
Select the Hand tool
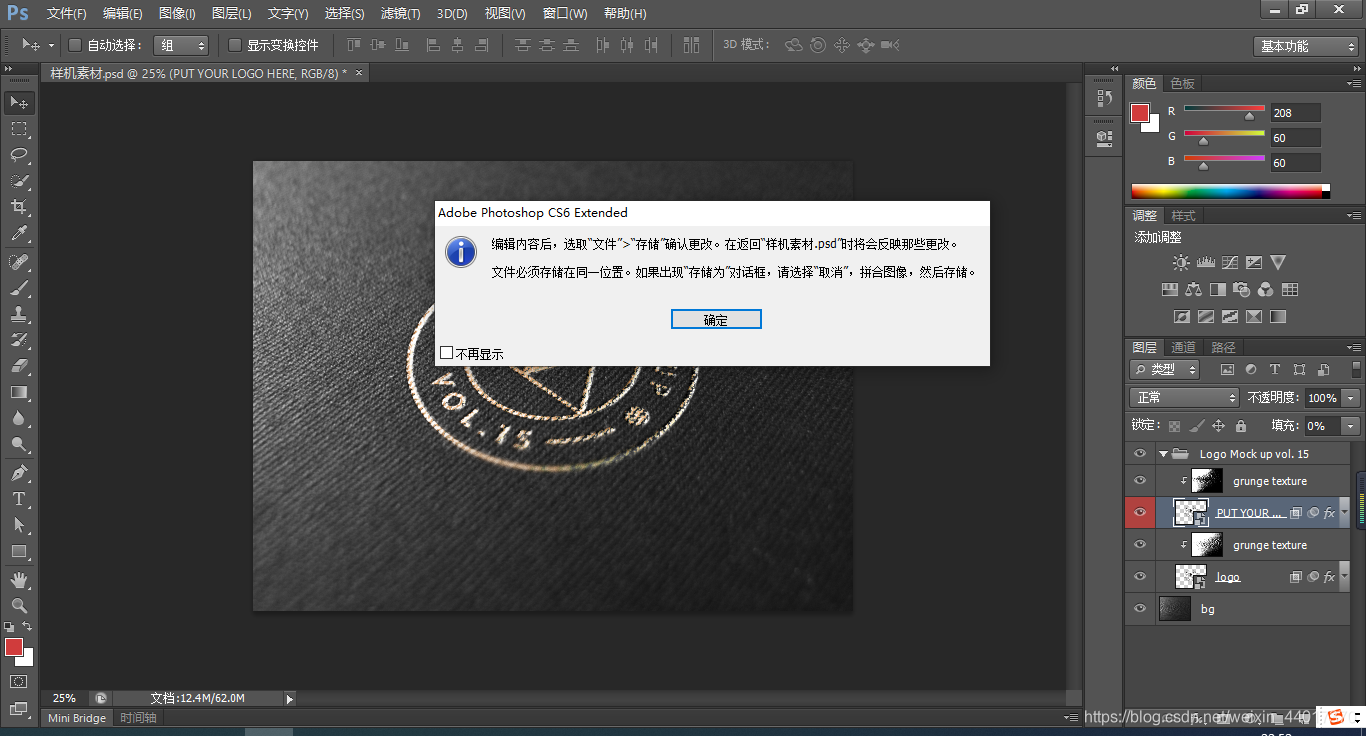pos(19,580)
